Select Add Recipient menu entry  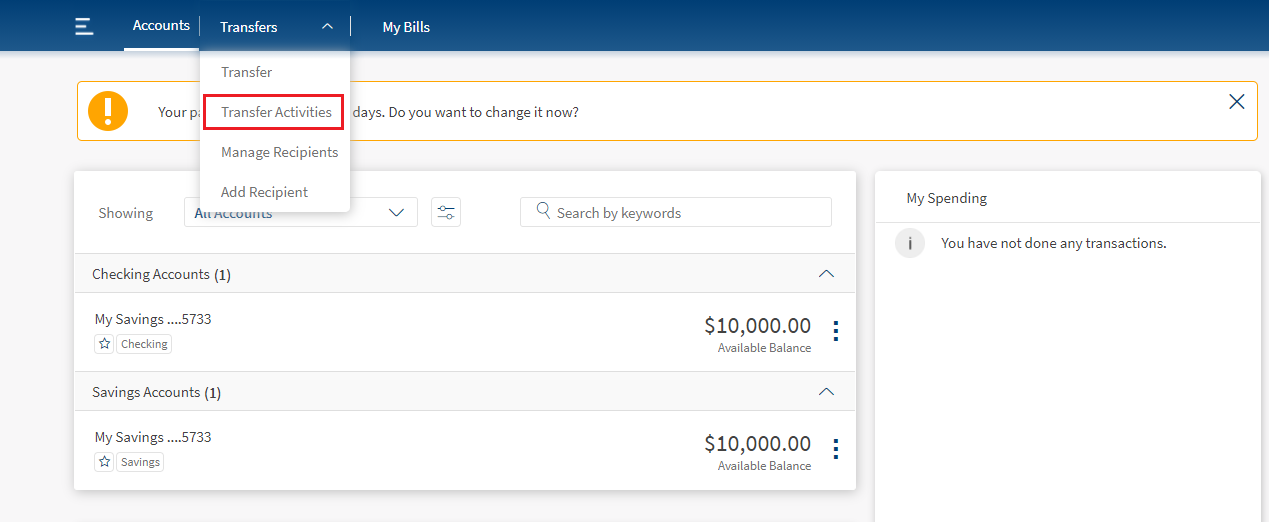[264, 192]
